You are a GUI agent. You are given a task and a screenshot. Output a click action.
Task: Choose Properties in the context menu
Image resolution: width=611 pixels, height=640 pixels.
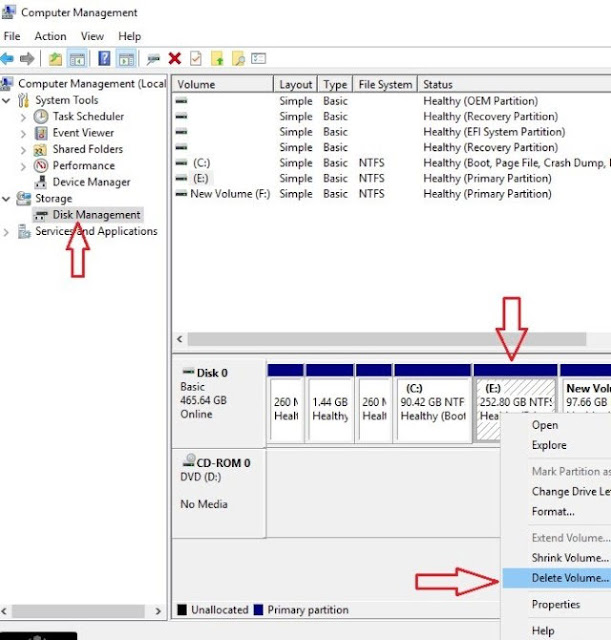click(x=557, y=604)
